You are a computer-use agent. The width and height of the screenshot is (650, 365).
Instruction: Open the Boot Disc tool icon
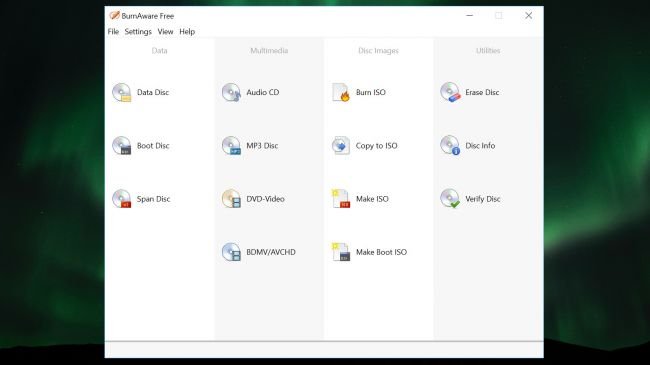coord(121,146)
